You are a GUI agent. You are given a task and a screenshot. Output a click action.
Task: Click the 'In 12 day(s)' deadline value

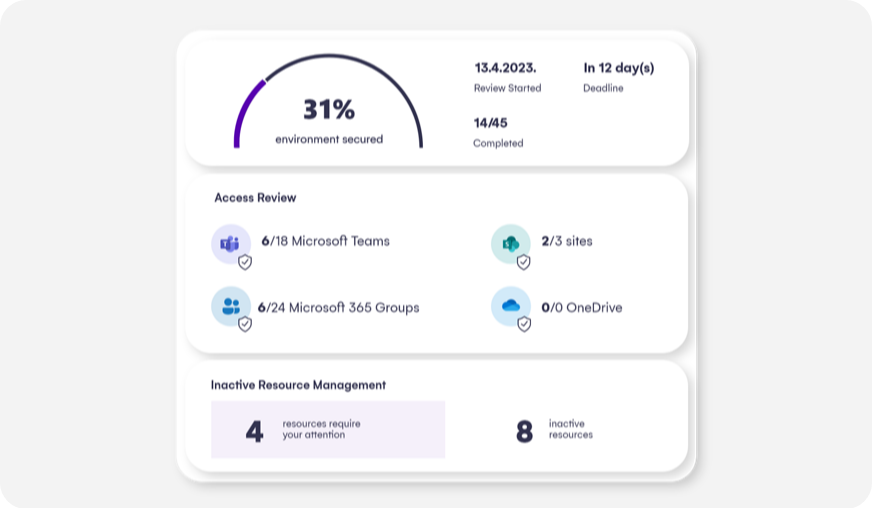point(618,68)
